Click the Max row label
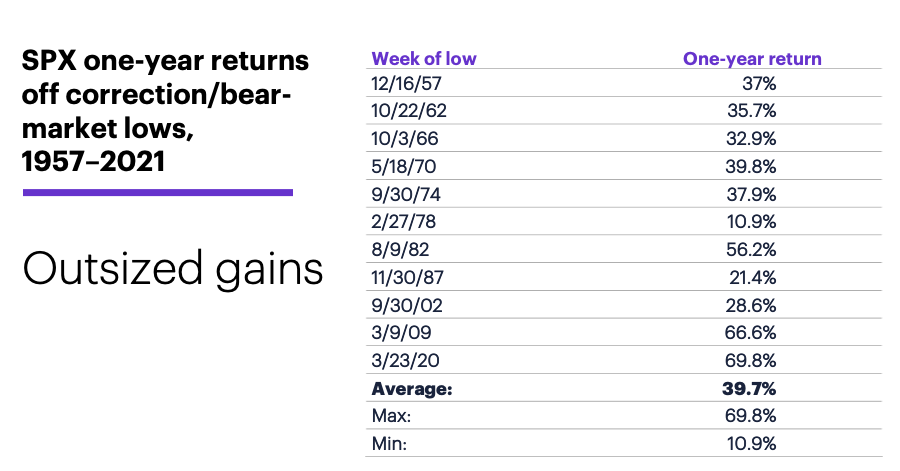This screenshot has width=900, height=471. pyautogui.click(x=391, y=415)
